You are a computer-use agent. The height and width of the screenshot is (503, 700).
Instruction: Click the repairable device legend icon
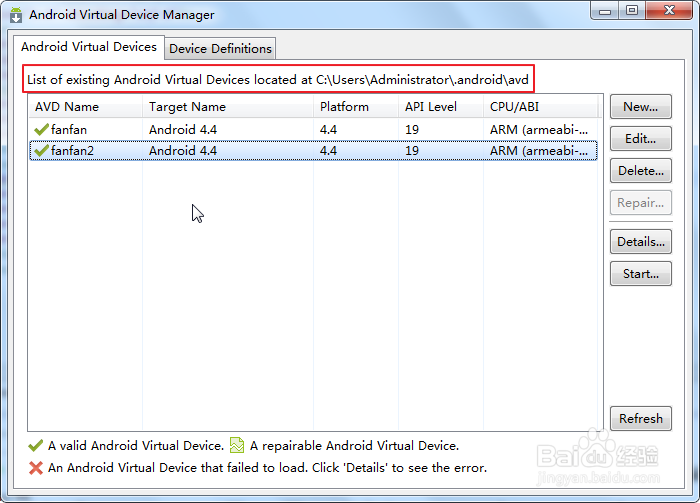coord(237,446)
